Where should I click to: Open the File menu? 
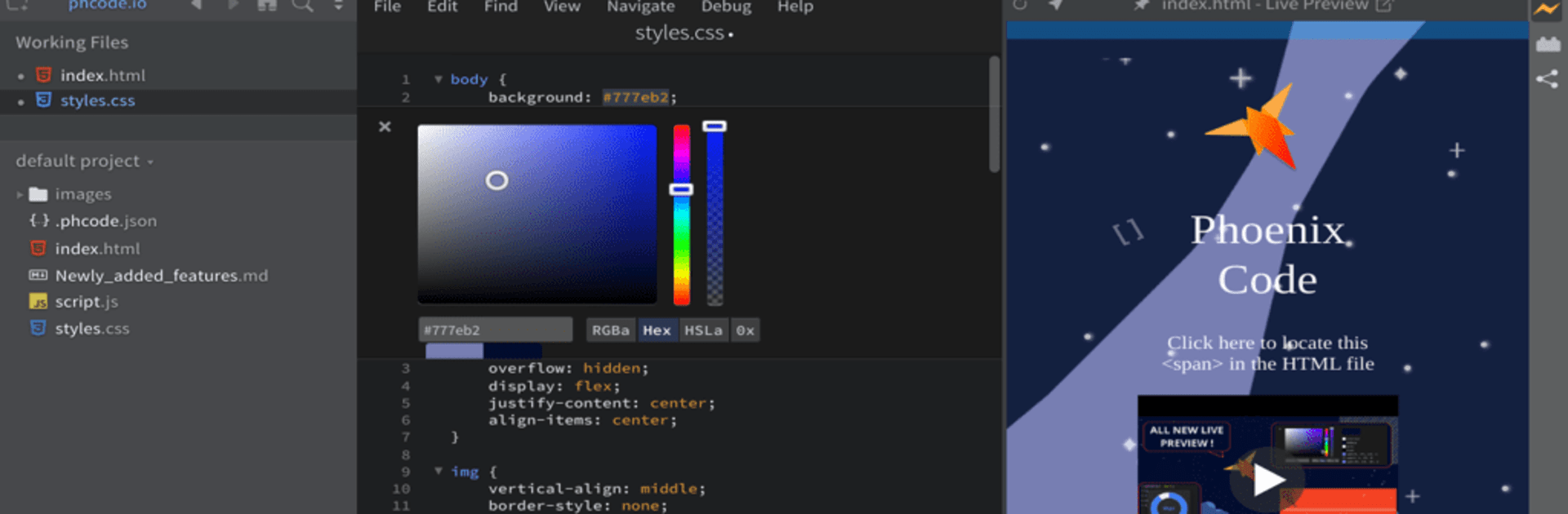tap(387, 7)
